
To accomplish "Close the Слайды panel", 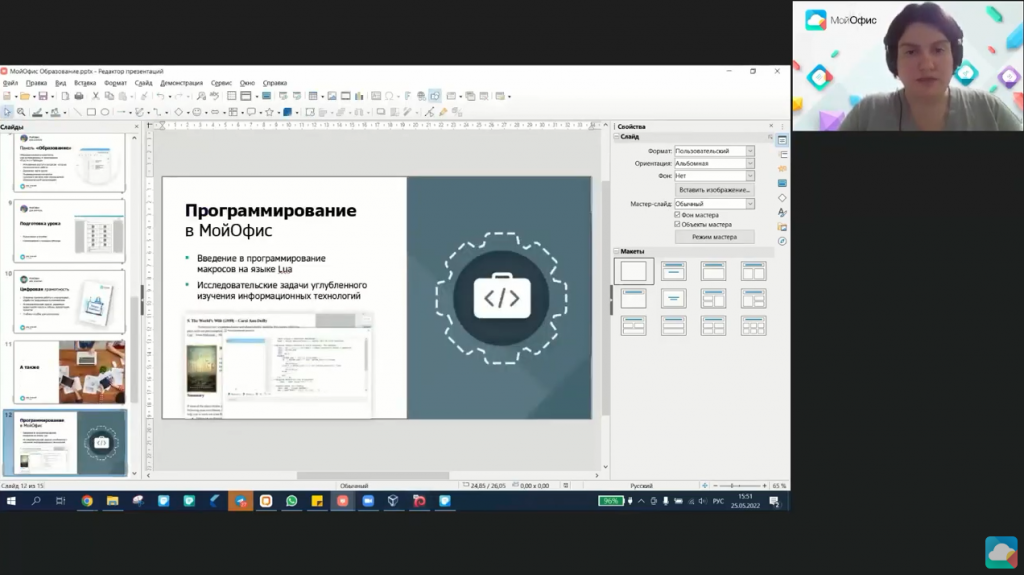I will coord(136,127).
